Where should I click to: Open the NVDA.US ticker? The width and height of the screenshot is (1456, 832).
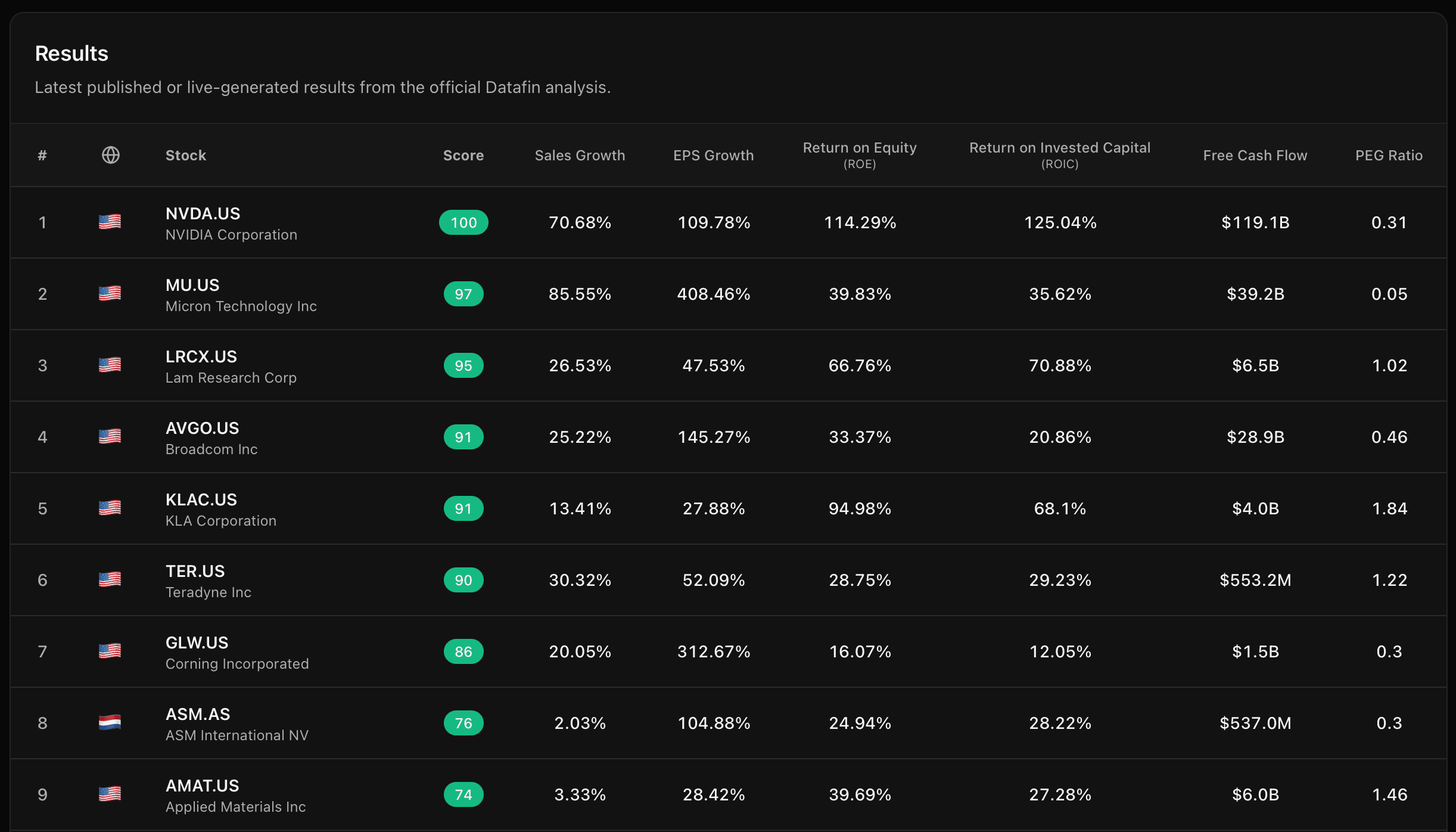[203, 213]
